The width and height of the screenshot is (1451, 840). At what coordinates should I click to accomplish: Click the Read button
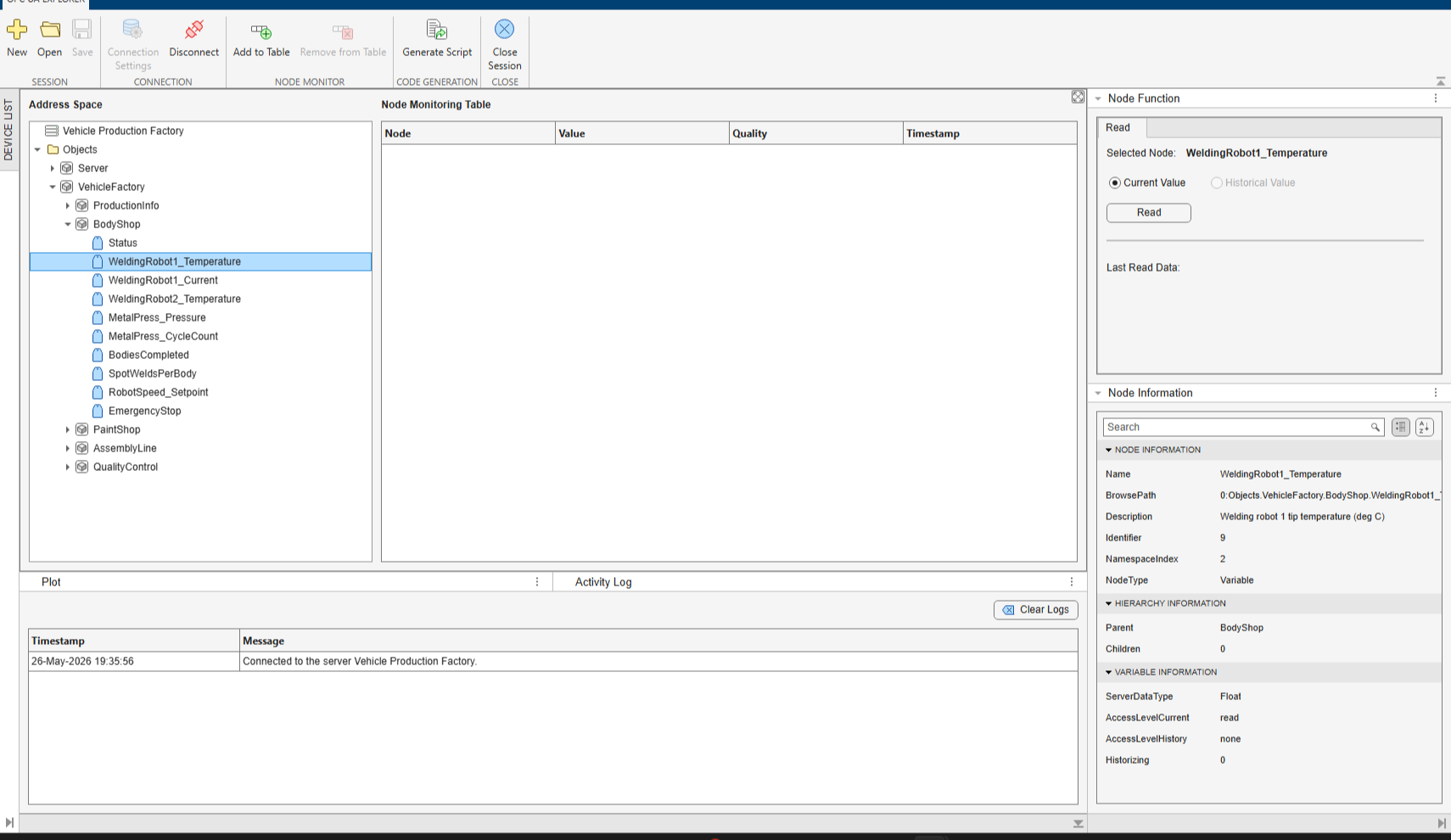point(1148,213)
